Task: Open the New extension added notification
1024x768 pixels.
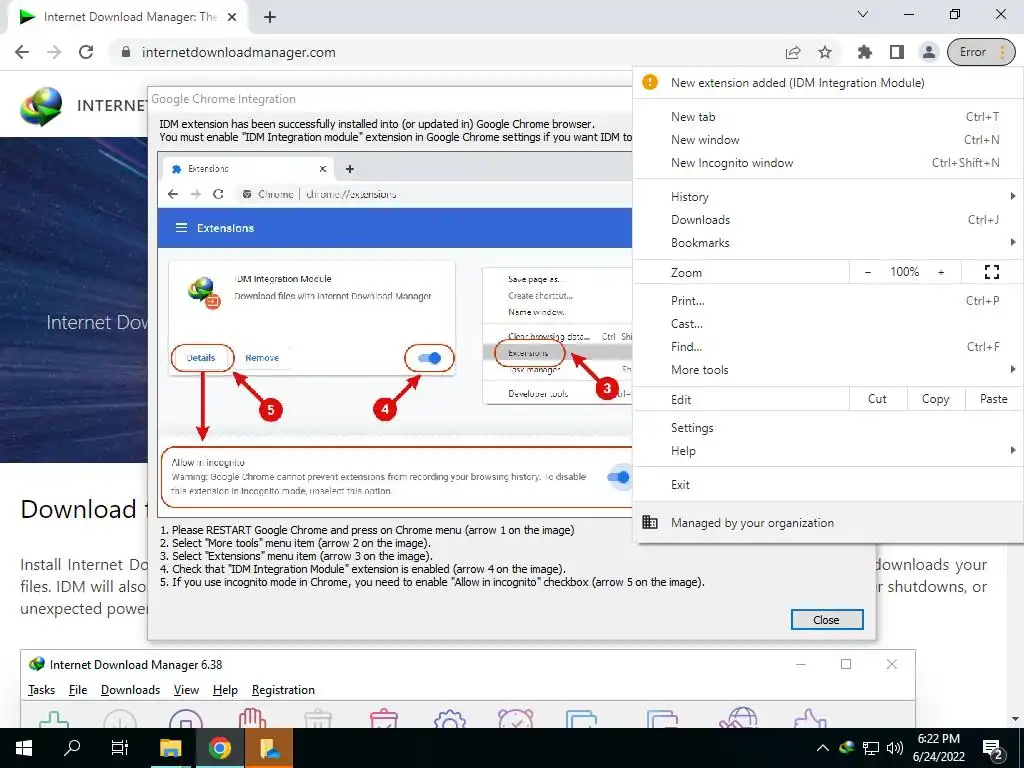Action: pos(828,83)
